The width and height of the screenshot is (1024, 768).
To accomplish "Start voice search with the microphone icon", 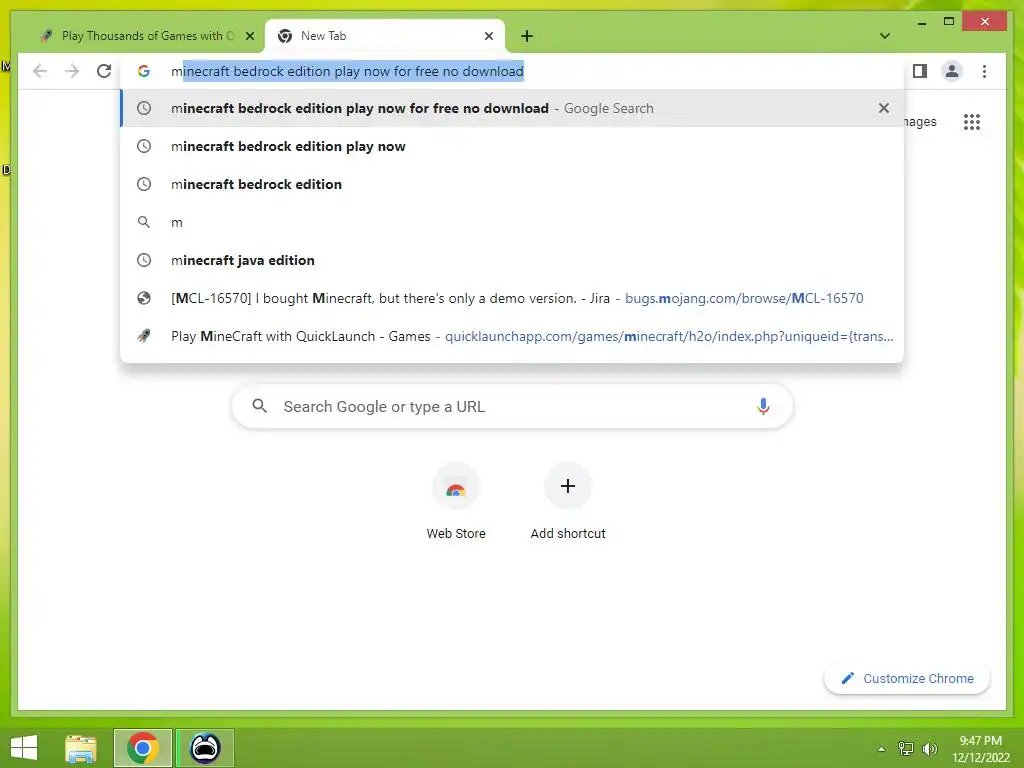I will tap(763, 406).
